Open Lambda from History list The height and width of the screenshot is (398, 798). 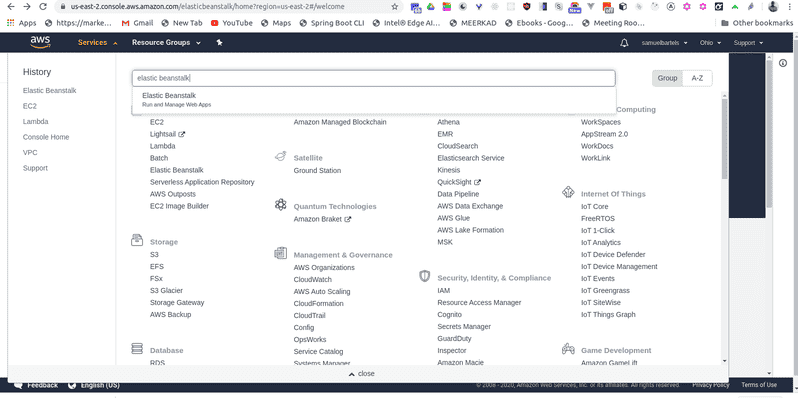click(36, 122)
